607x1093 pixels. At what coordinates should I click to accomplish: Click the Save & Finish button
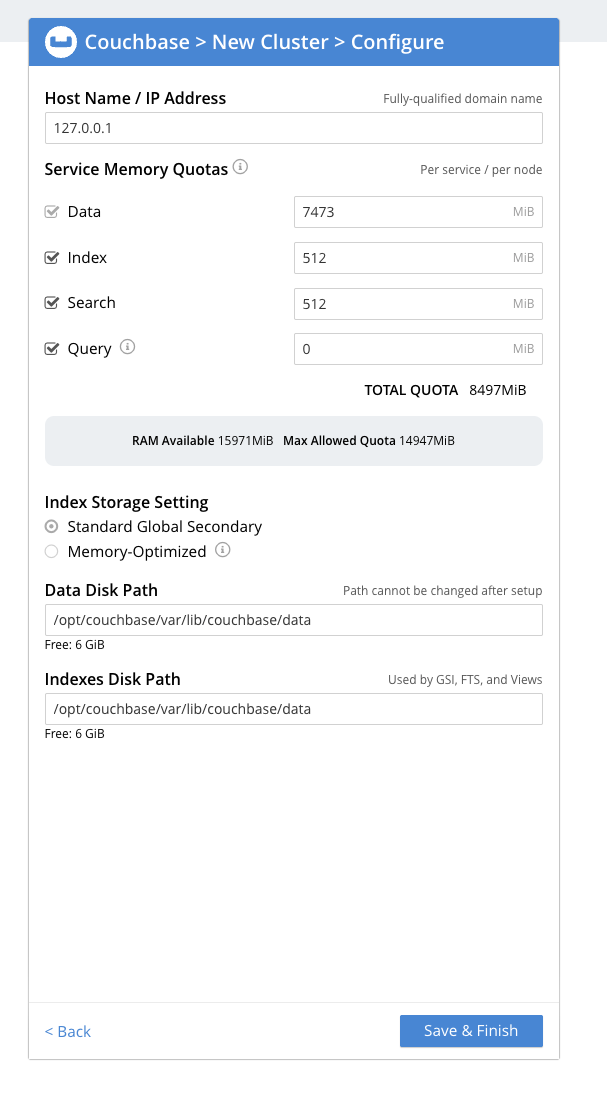pos(471,1031)
